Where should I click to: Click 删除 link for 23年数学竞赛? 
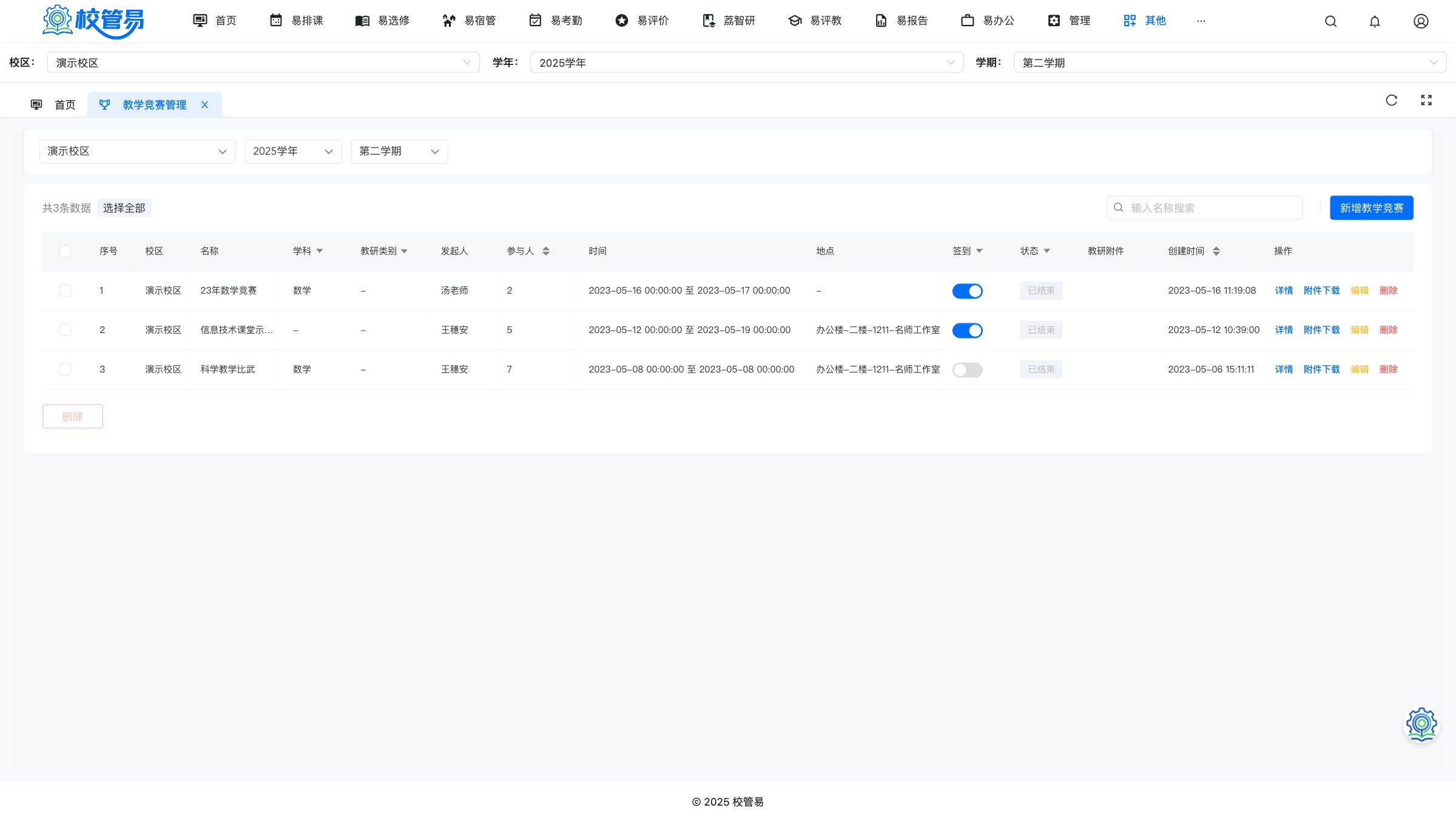tap(1388, 291)
